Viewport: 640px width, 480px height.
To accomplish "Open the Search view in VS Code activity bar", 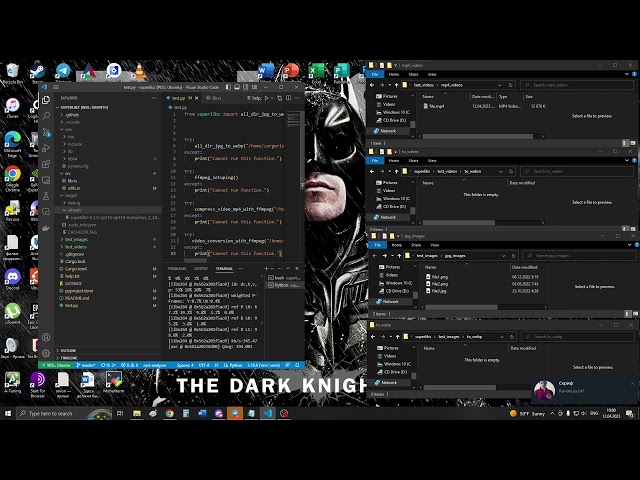I will [46, 116].
